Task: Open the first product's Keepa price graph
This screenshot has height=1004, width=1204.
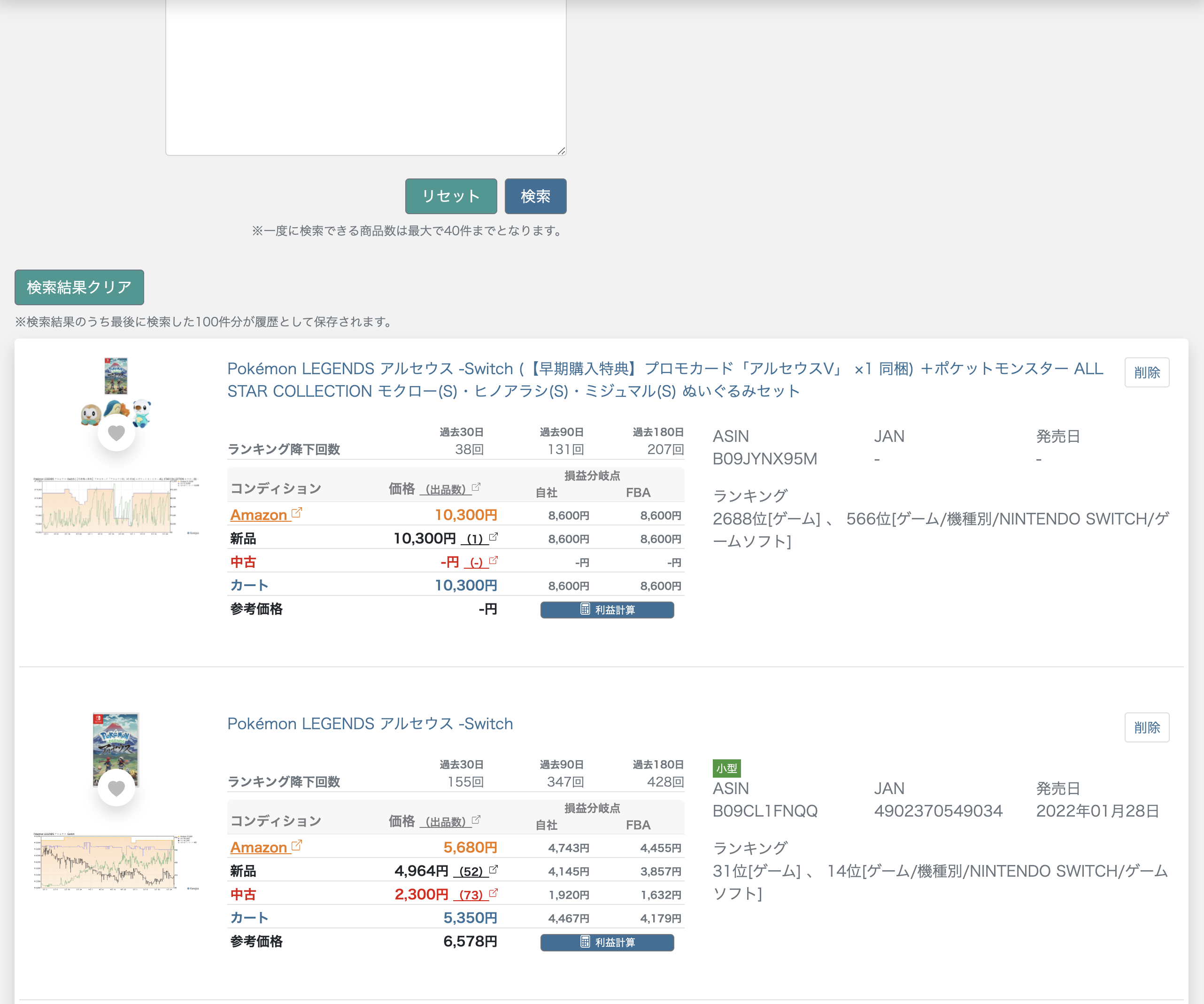Action: pyautogui.click(x=116, y=506)
